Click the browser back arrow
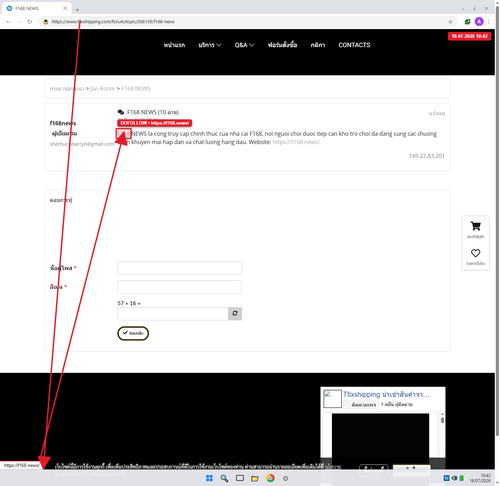 pos(8,22)
